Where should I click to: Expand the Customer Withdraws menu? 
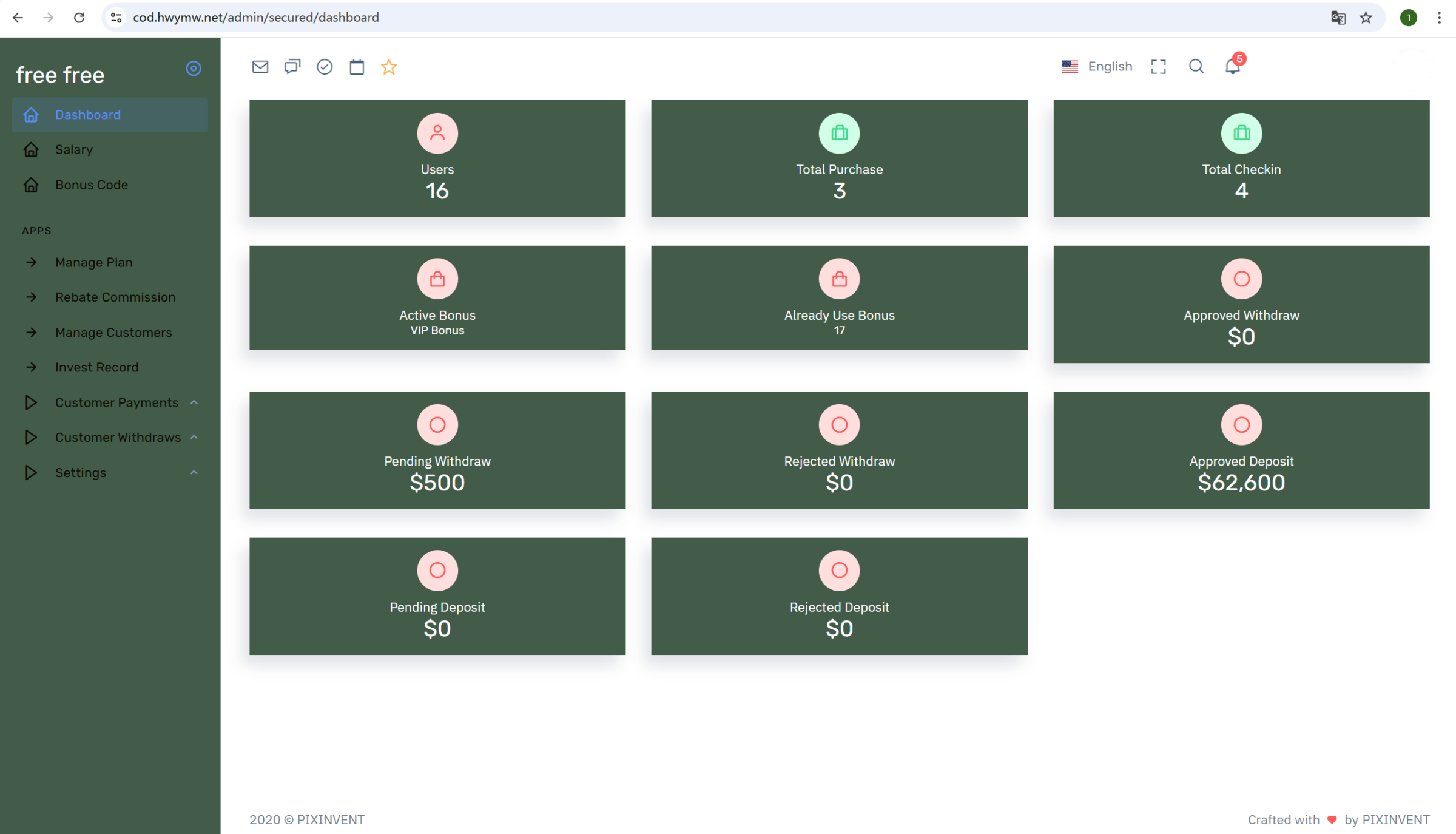coord(118,437)
